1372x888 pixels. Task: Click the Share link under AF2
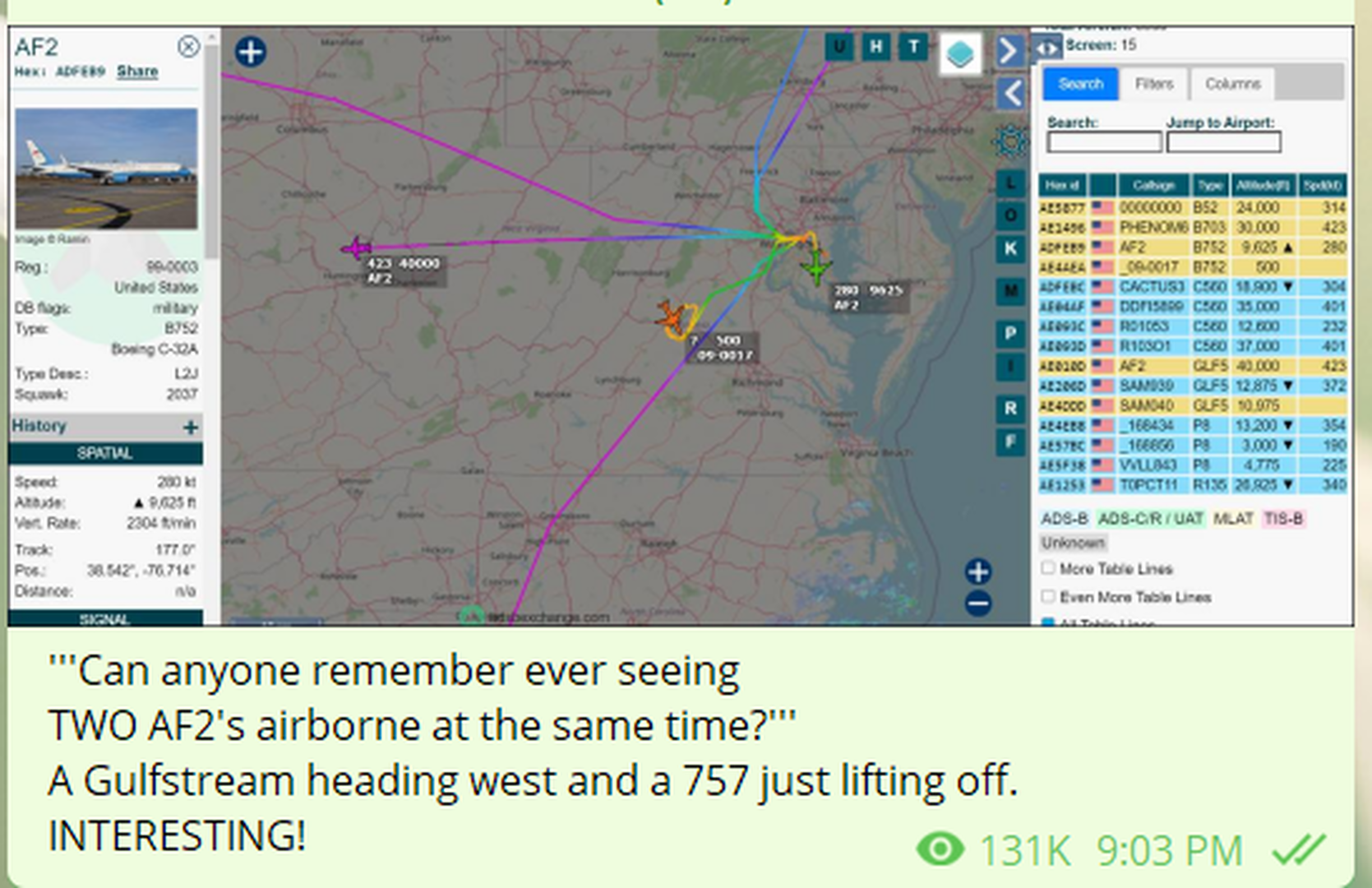pyautogui.click(x=137, y=72)
